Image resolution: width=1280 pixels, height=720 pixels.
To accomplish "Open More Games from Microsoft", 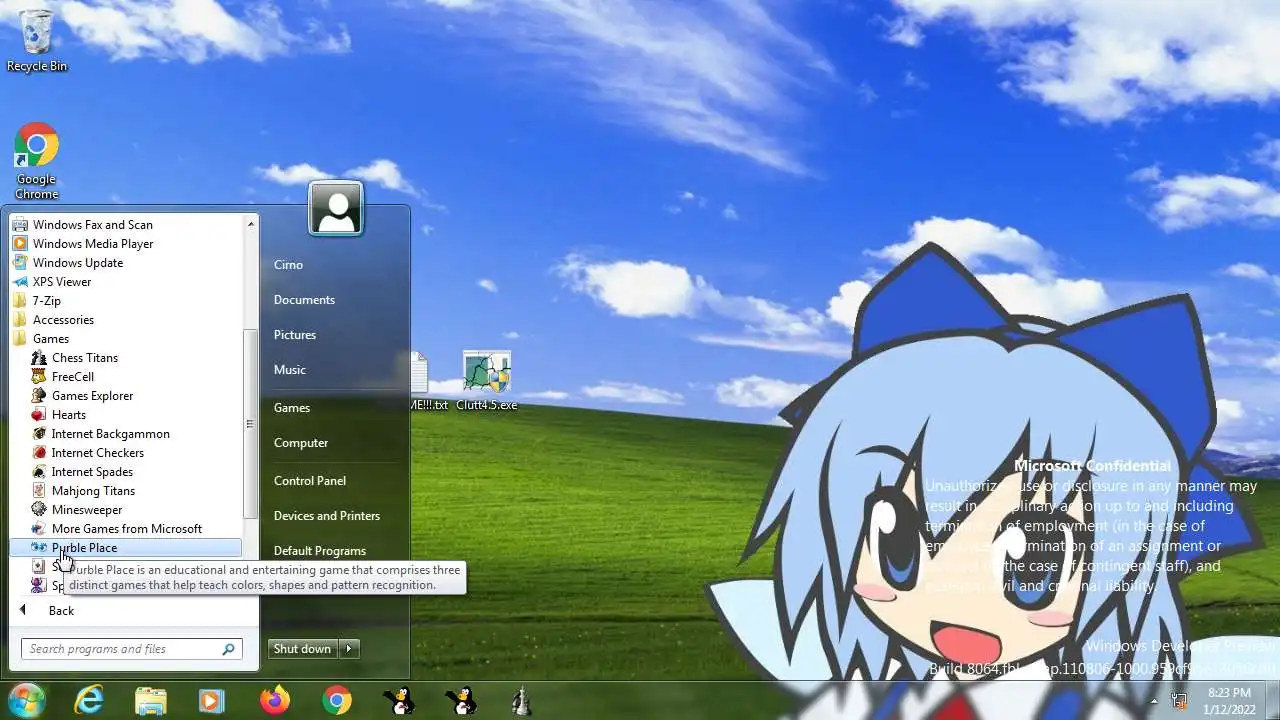I will (127, 529).
